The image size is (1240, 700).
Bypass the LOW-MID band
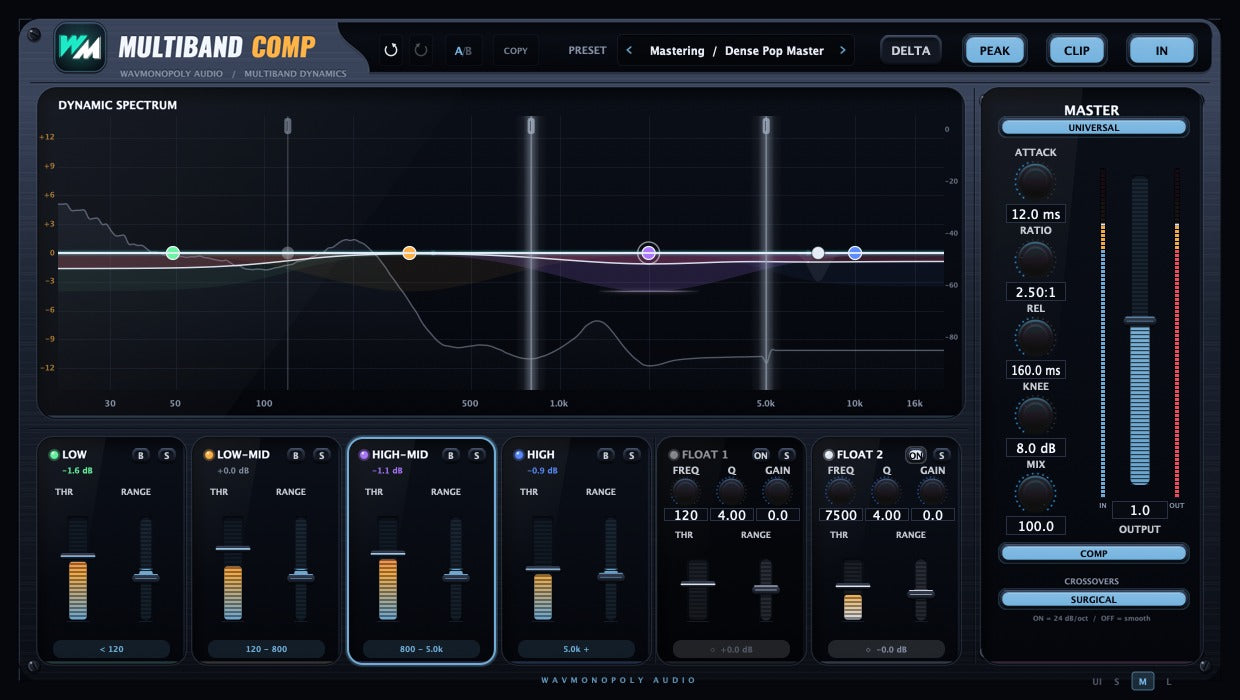pos(296,455)
